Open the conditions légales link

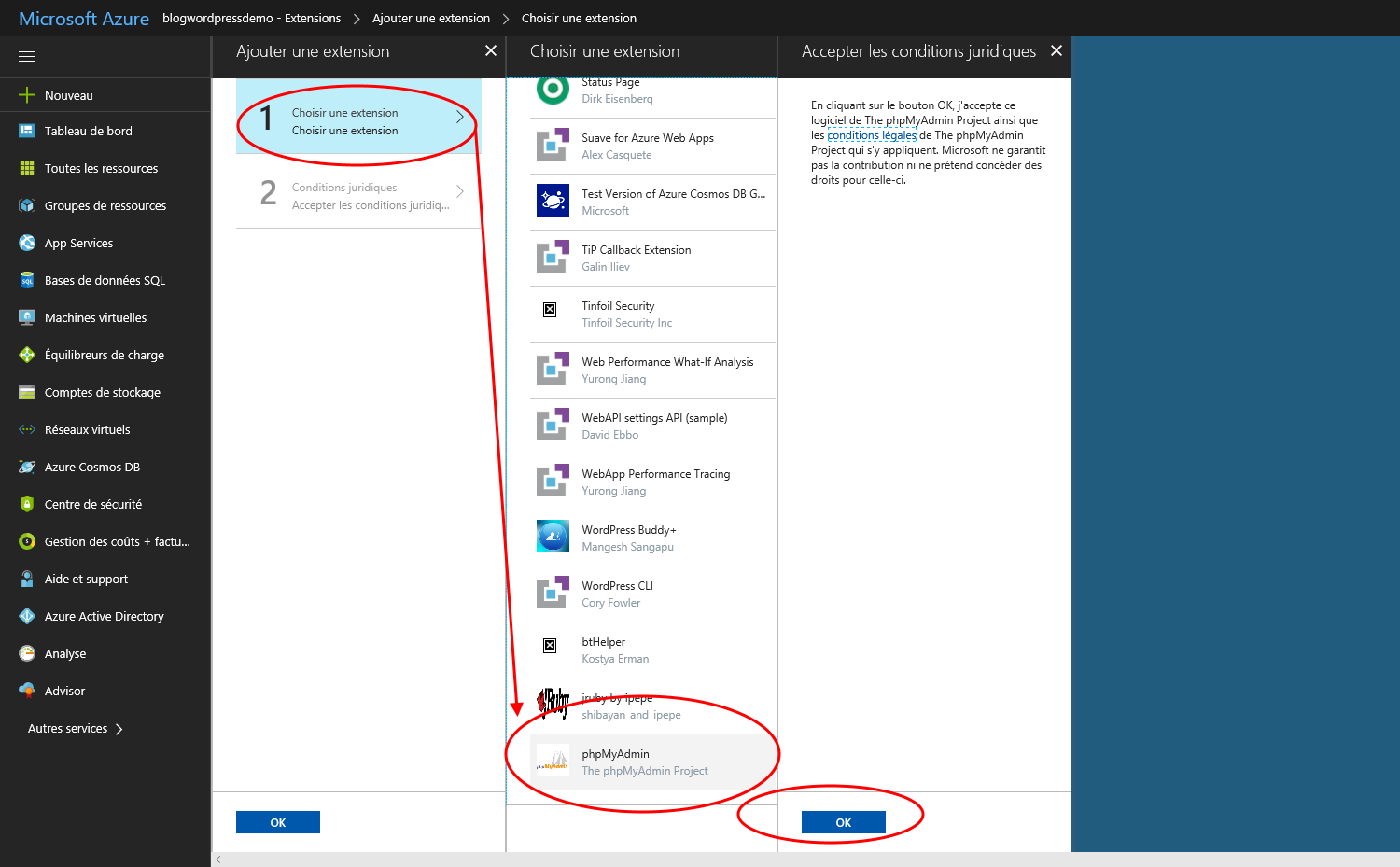[872, 135]
